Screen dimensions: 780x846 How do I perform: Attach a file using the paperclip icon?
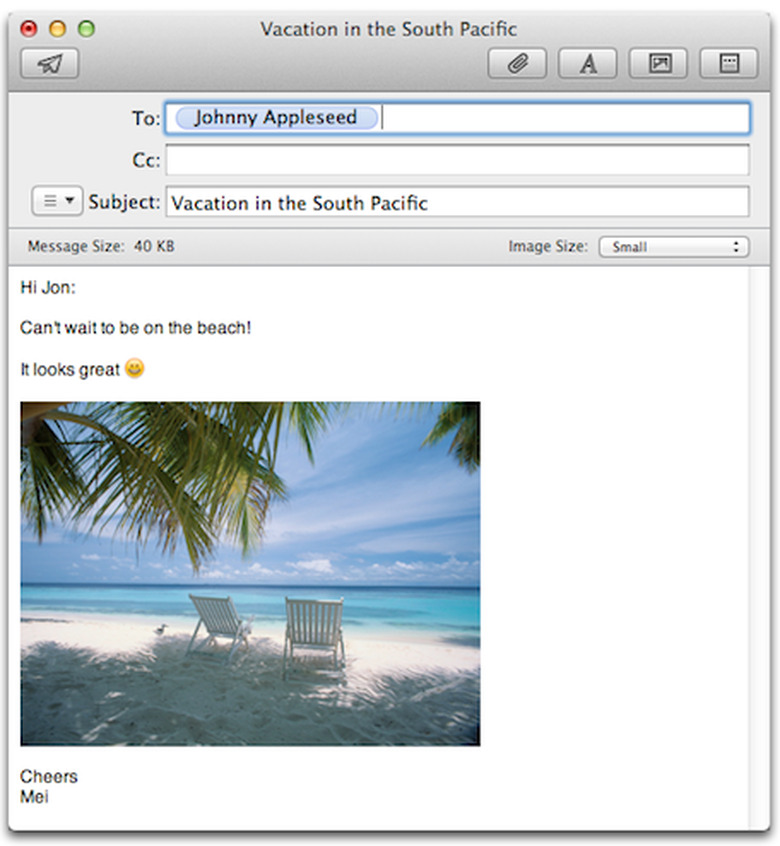[x=517, y=63]
